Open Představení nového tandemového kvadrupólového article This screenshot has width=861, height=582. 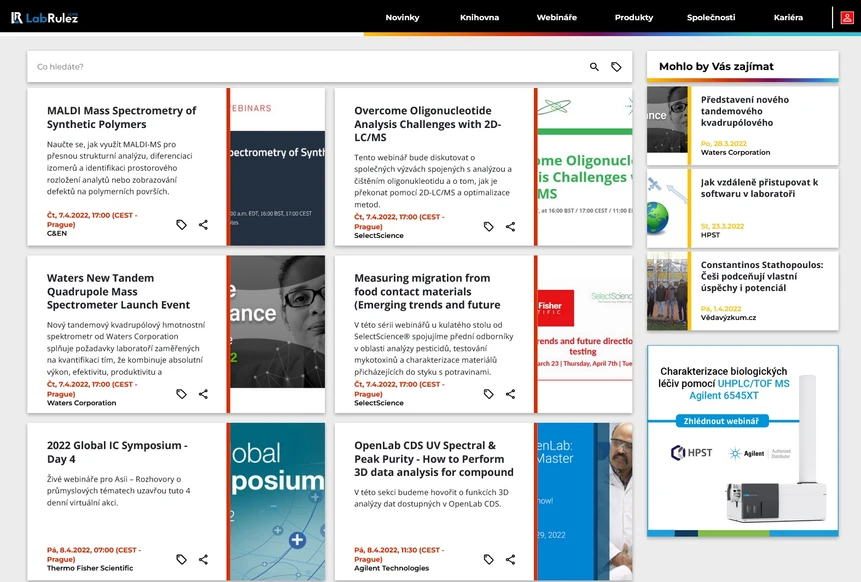(745, 111)
